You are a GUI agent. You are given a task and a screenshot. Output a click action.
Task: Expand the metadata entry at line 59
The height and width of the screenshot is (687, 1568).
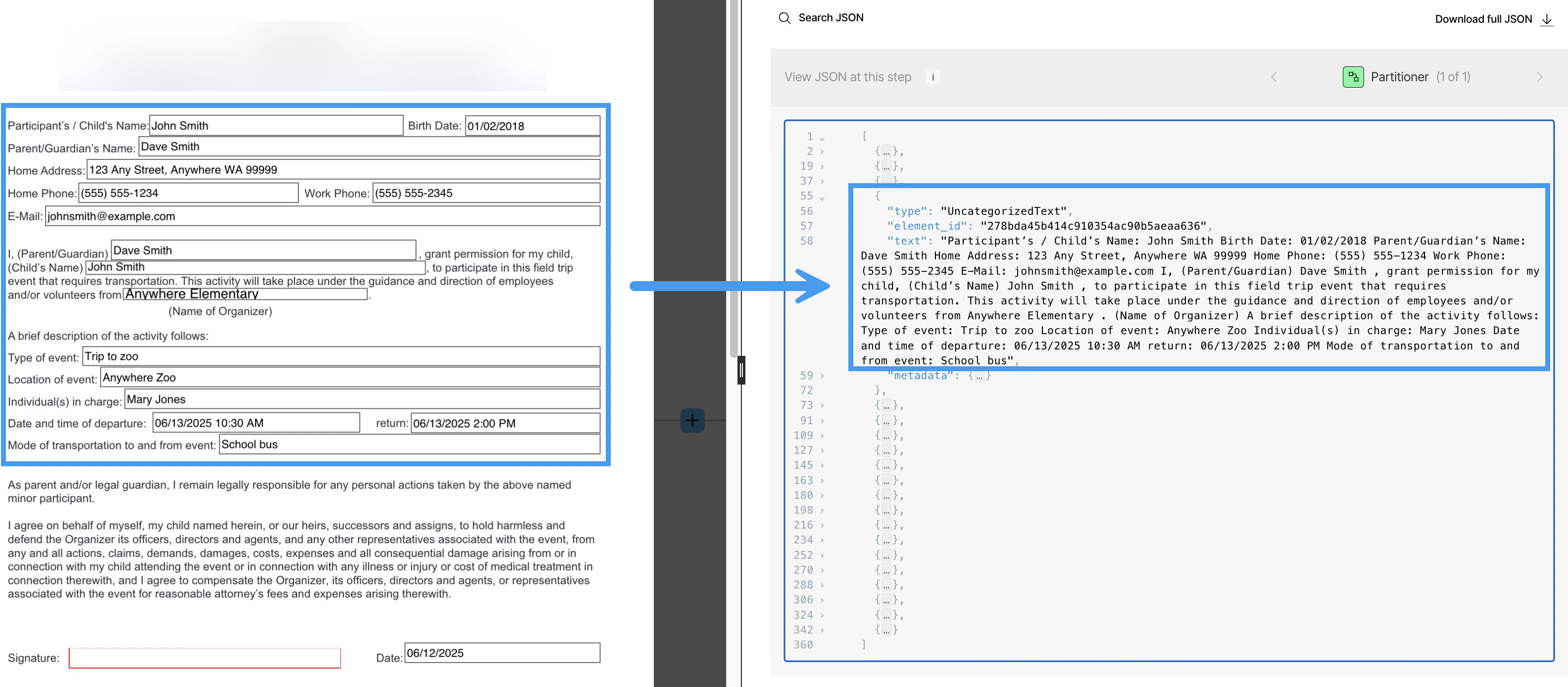[x=822, y=376]
